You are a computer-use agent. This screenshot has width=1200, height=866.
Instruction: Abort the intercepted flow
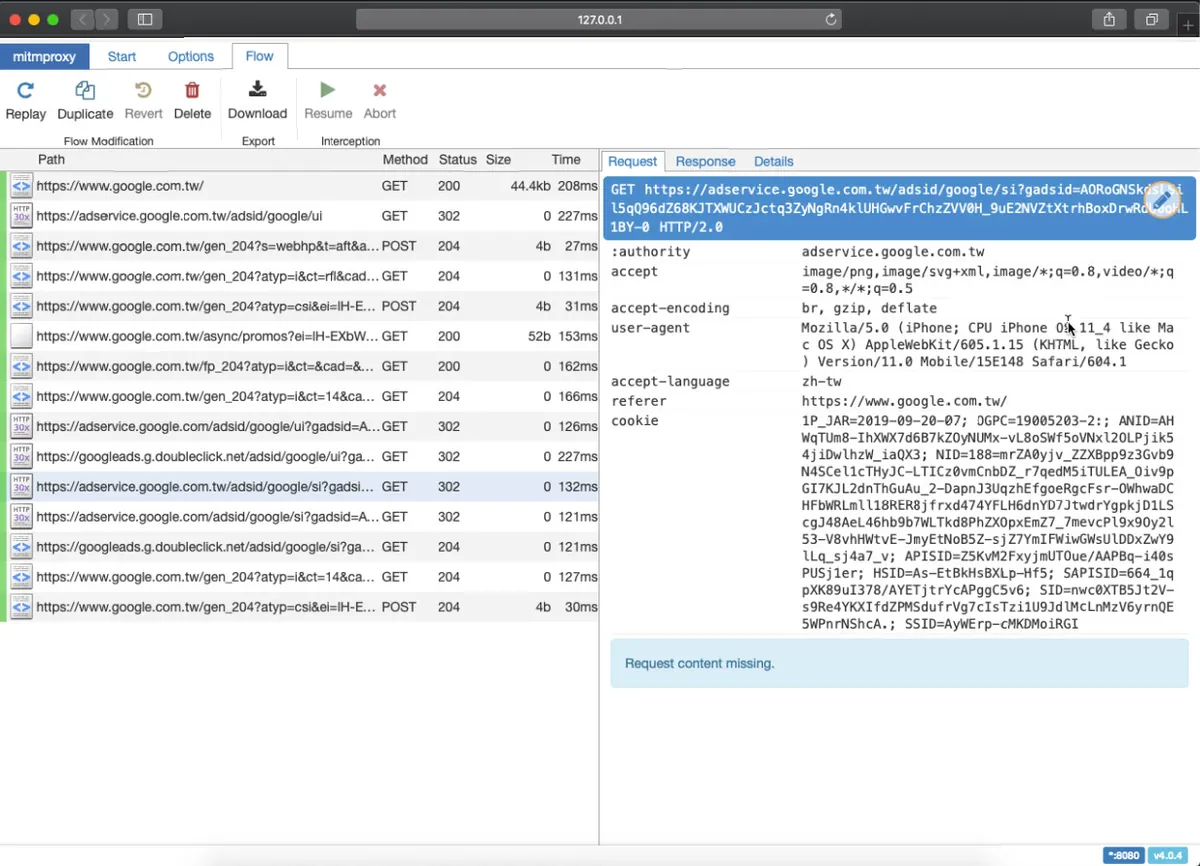(379, 99)
